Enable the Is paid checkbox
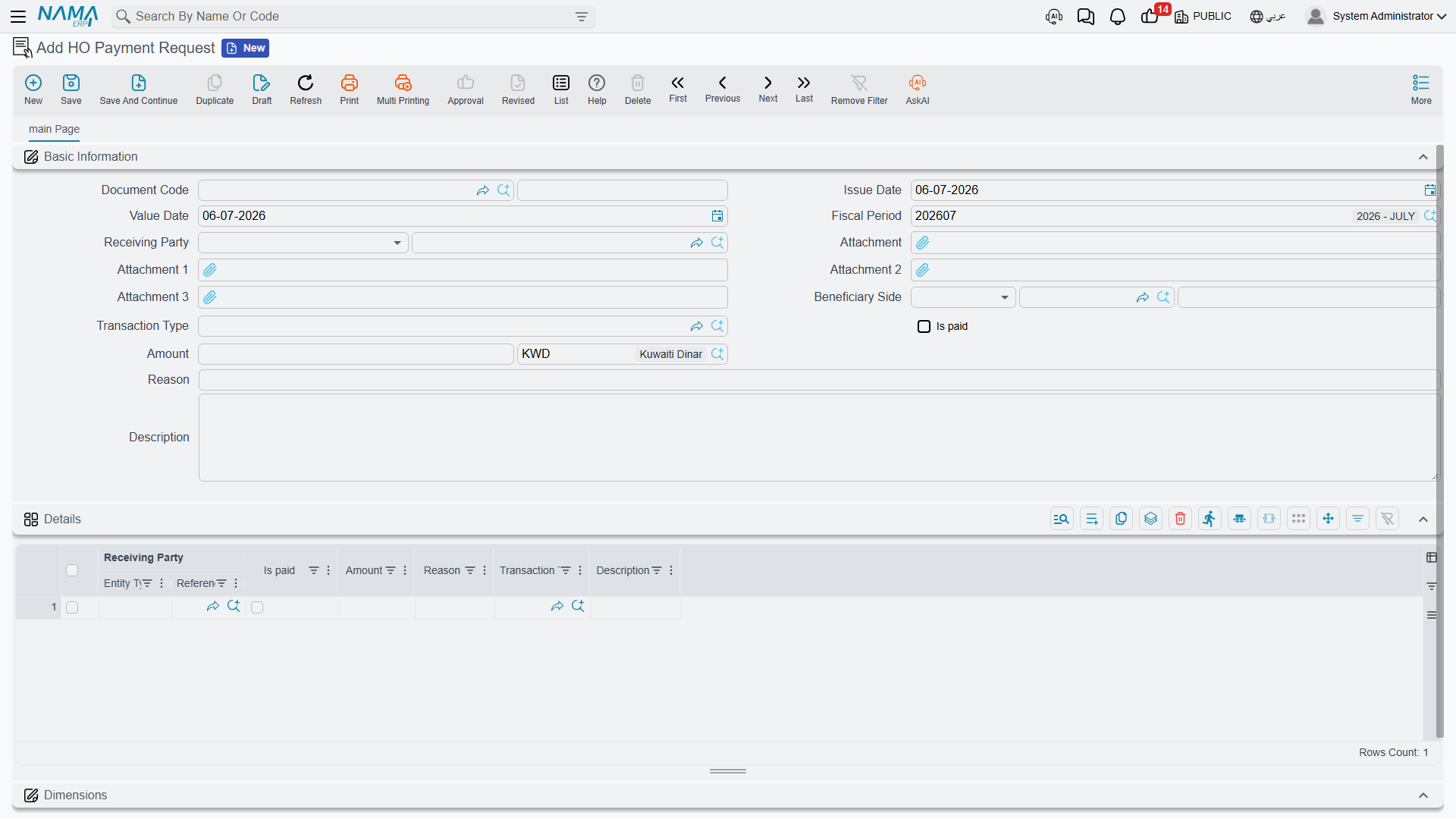 click(x=924, y=327)
